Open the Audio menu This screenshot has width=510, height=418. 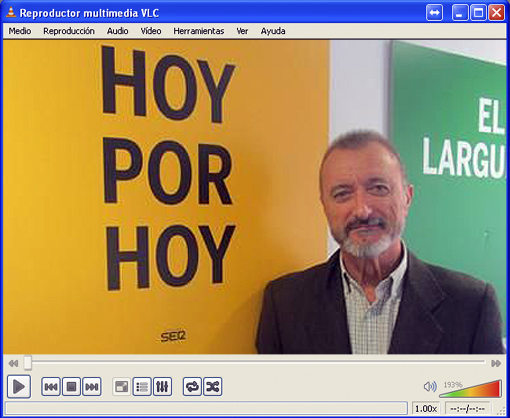tap(118, 31)
